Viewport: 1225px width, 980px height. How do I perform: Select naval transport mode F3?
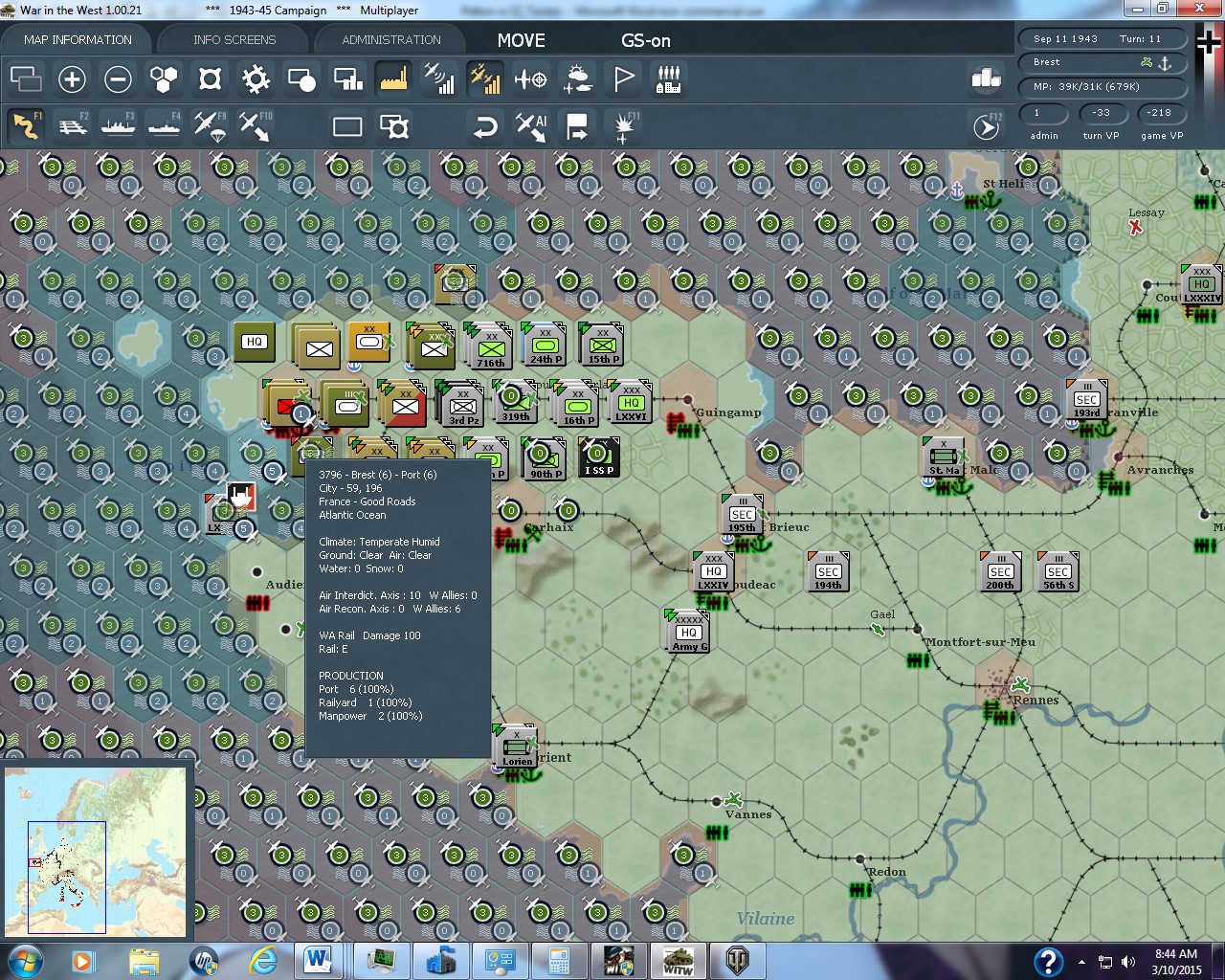(x=118, y=126)
